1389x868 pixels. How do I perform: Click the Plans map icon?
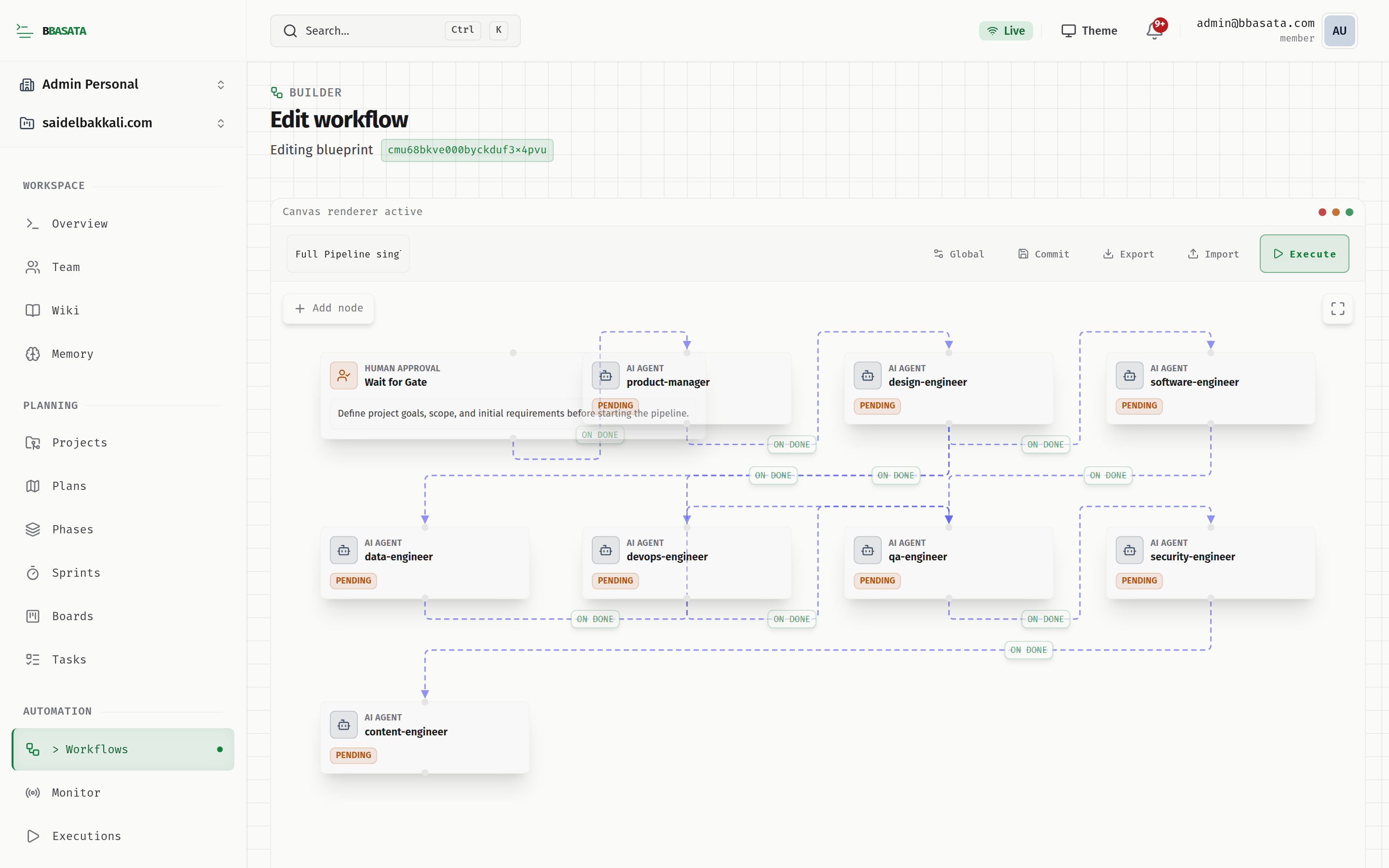click(33, 486)
